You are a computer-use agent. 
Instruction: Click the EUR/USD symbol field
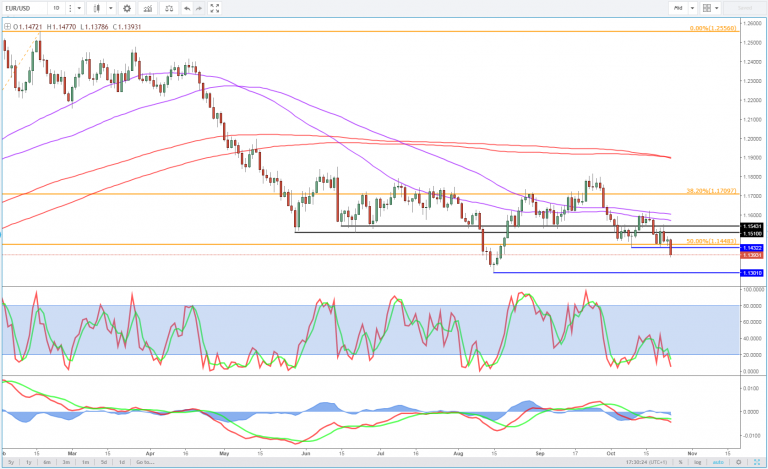coord(24,8)
